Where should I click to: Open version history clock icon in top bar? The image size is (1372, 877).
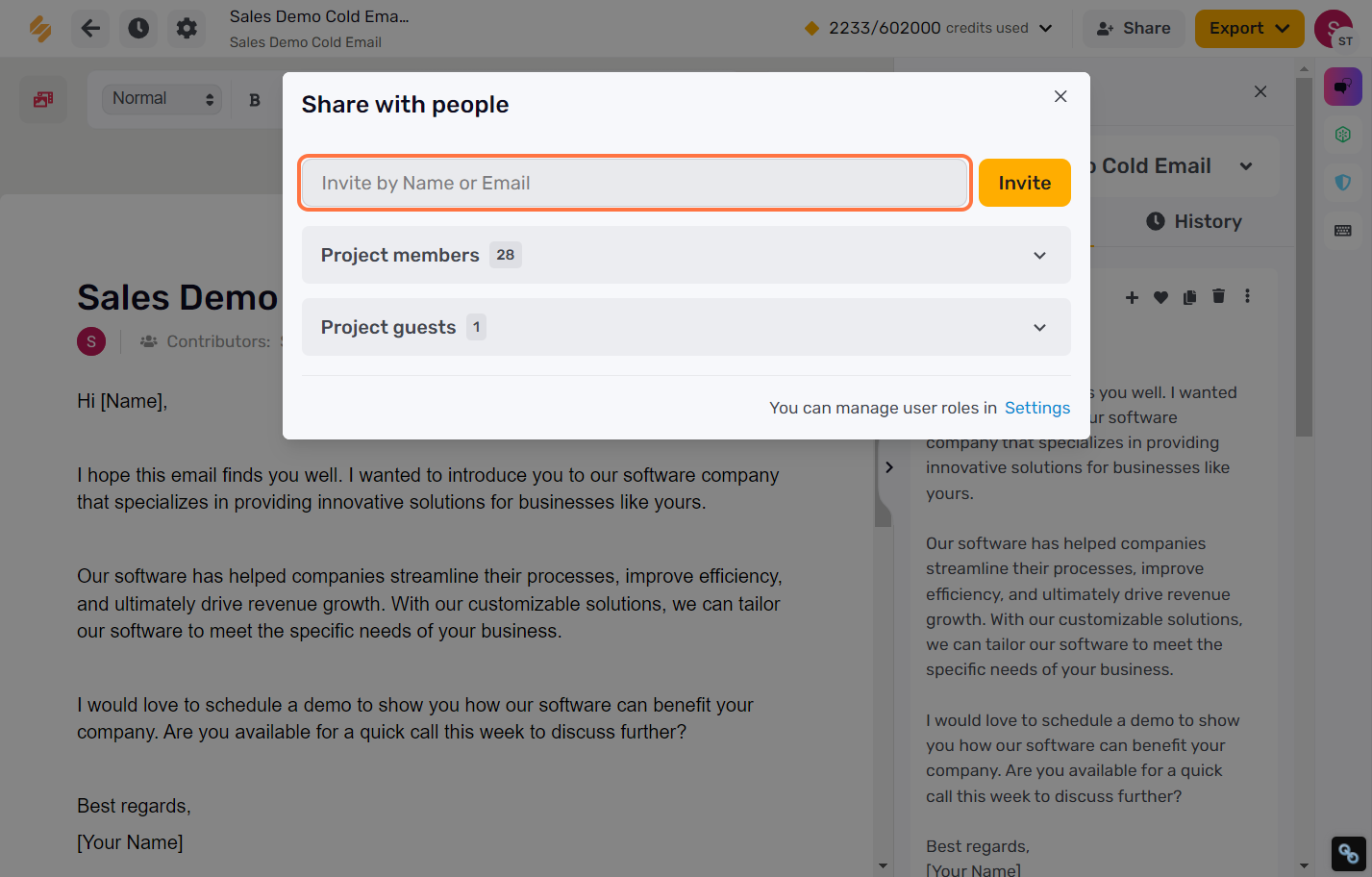click(138, 29)
